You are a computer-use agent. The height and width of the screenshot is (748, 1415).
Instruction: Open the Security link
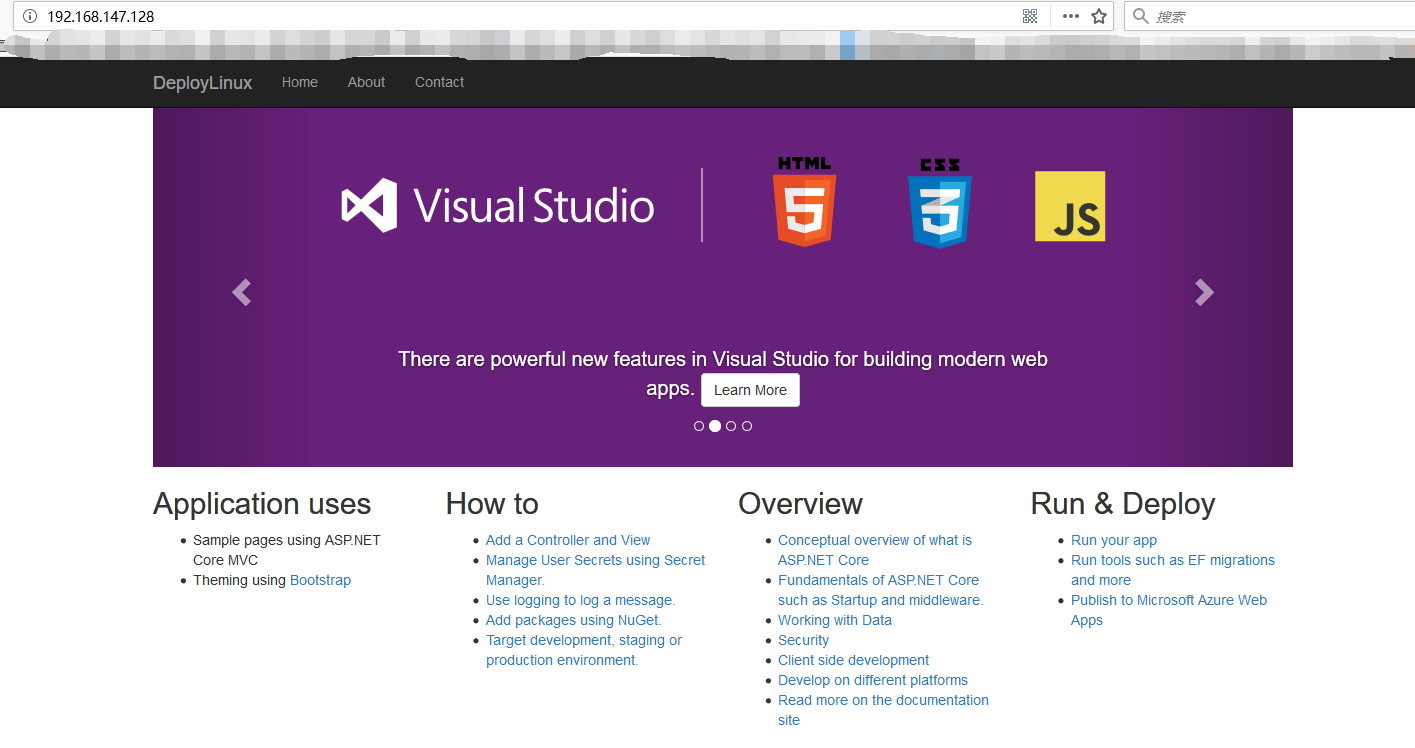[x=803, y=640]
